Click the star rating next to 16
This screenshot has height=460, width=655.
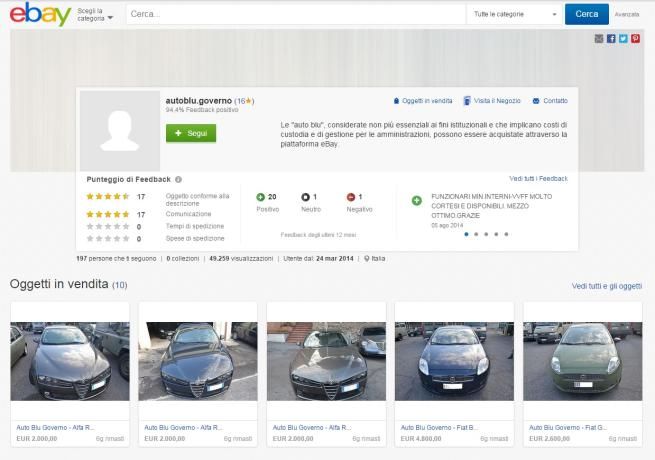249,101
